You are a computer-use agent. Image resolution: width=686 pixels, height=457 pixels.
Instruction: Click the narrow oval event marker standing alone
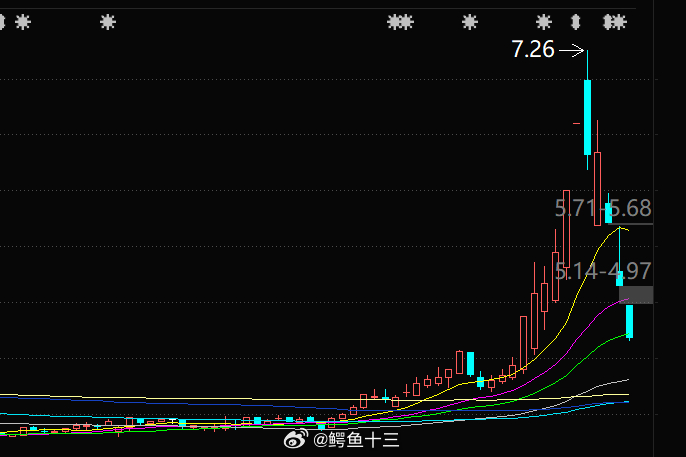576,22
